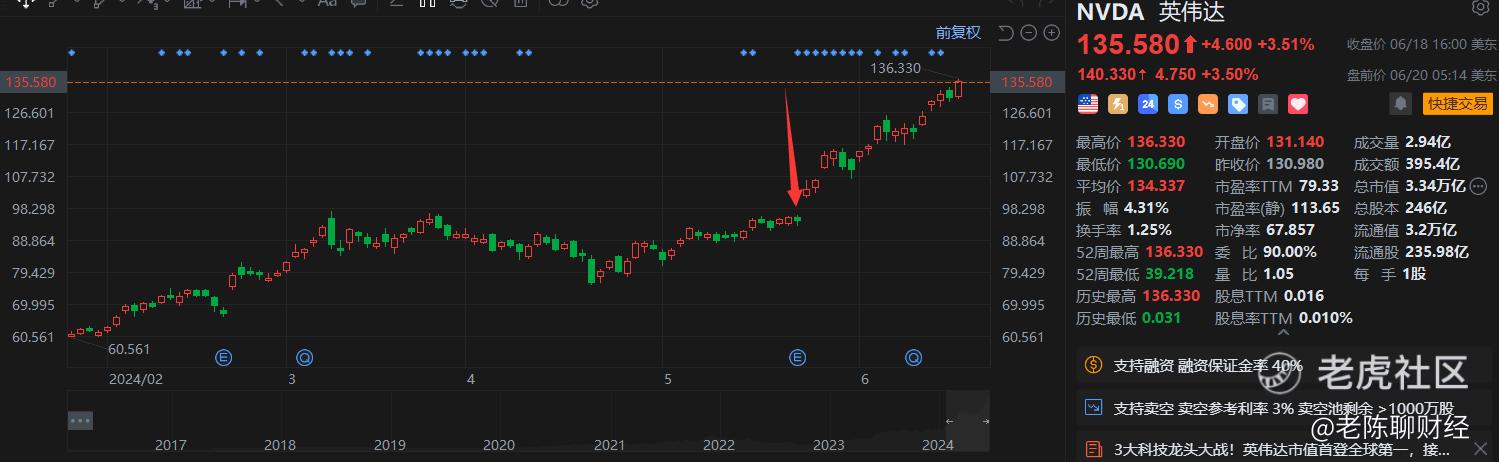Image resolution: width=1499 pixels, height=462 pixels.
Task: Click the gold lightning Lv1 quote icon
Action: [x=1118, y=103]
